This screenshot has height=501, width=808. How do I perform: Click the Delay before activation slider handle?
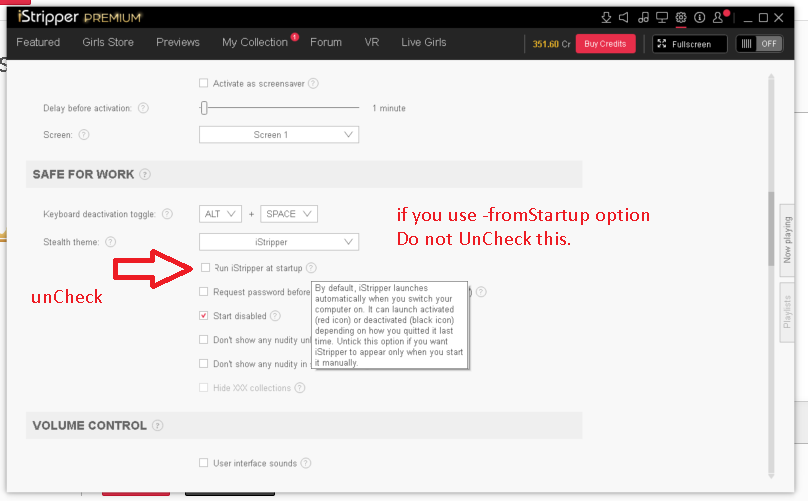[204, 108]
